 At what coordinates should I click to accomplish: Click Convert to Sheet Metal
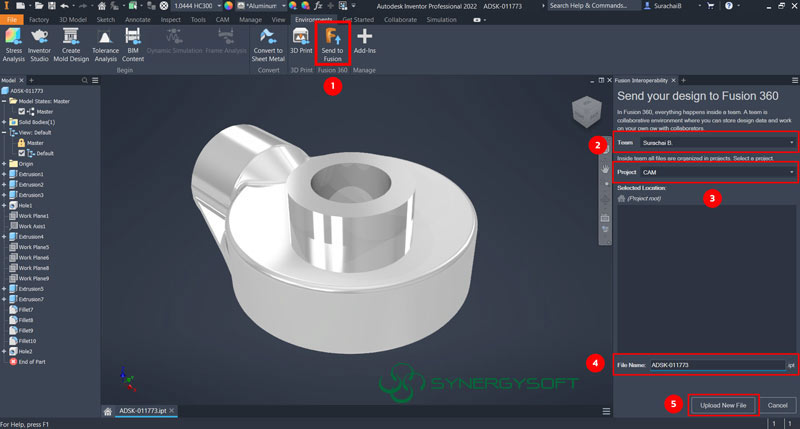coord(268,45)
